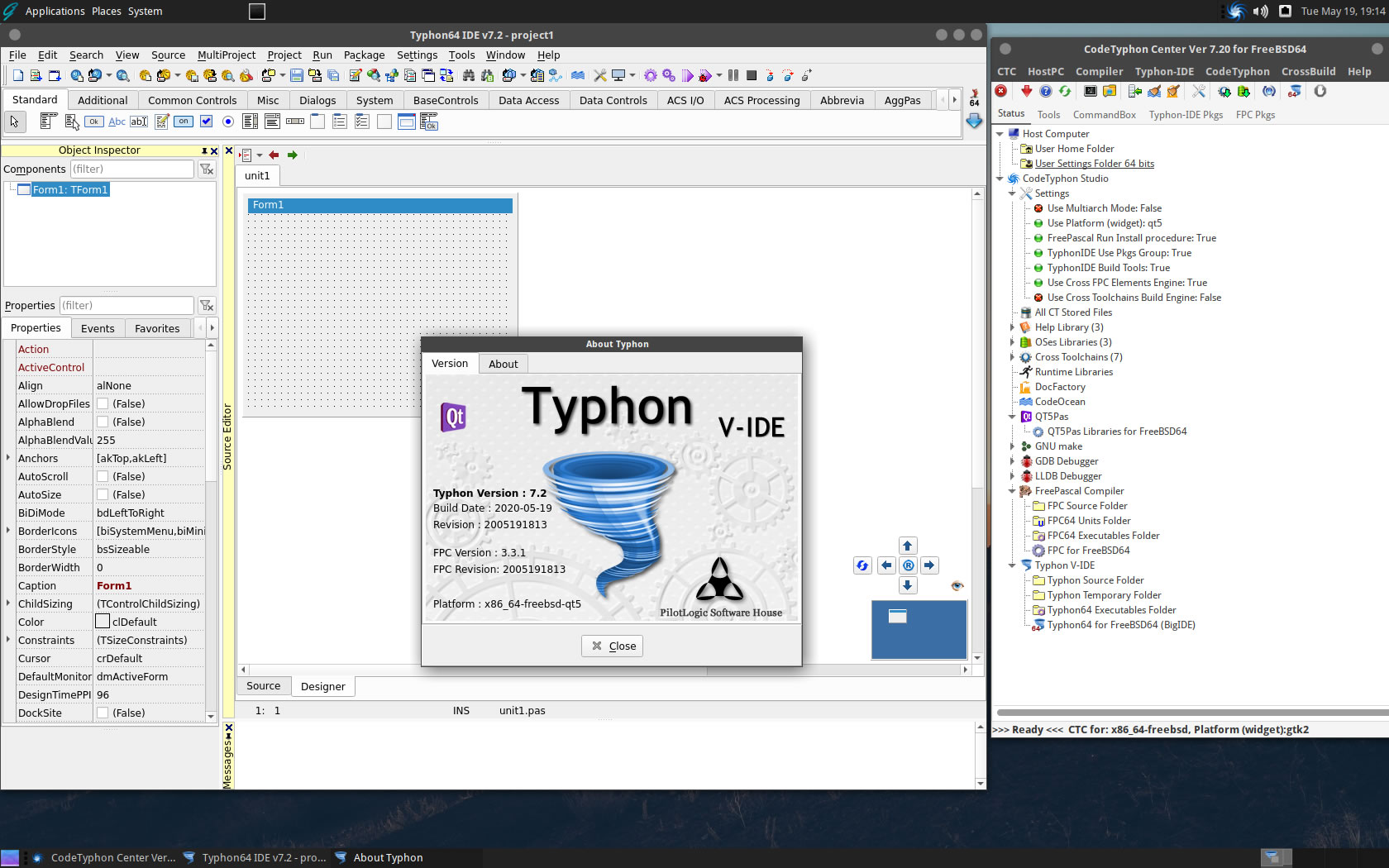Switch to Source view tab
This screenshot has height=868, width=1389.
pyautogui.click(x=263, y=685)
